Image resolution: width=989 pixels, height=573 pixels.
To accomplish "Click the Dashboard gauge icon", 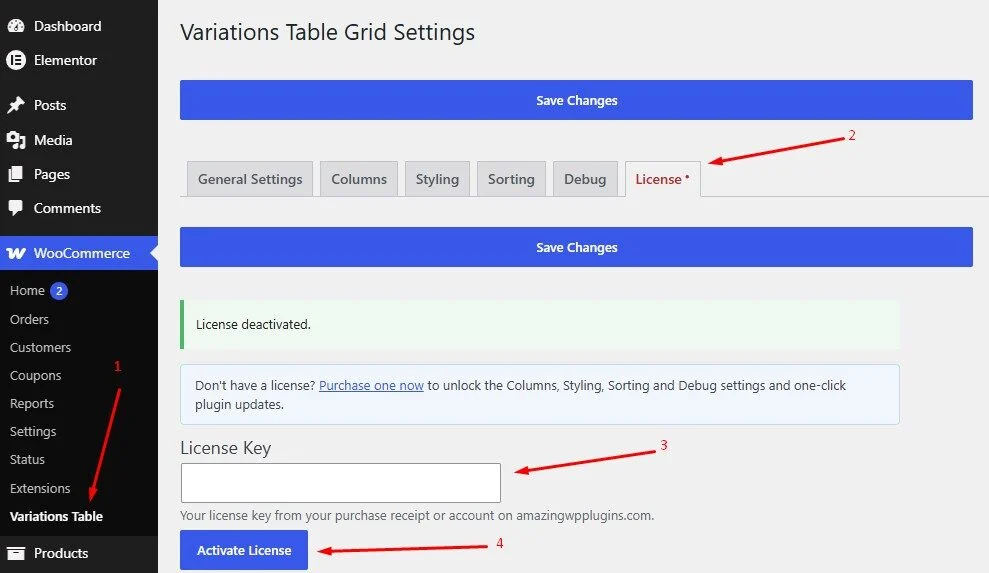I will coord(16,26).
